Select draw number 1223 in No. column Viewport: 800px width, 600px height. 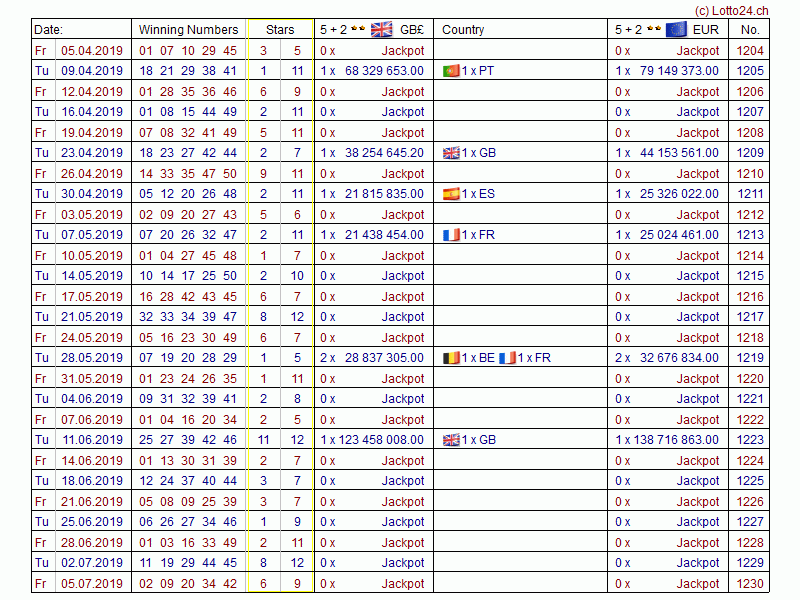point(749,440)
